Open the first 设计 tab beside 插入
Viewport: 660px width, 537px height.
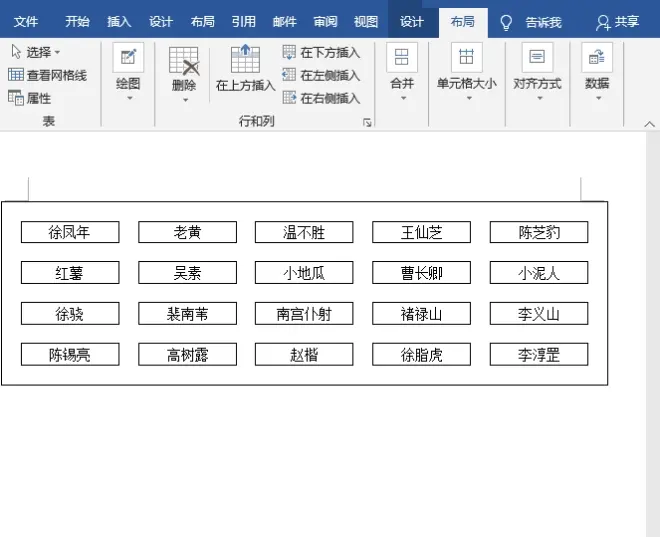click(x=160, y=22)
